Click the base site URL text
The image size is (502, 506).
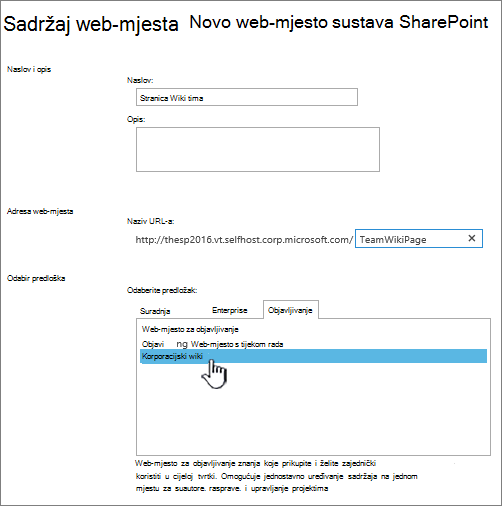(244, 240)
